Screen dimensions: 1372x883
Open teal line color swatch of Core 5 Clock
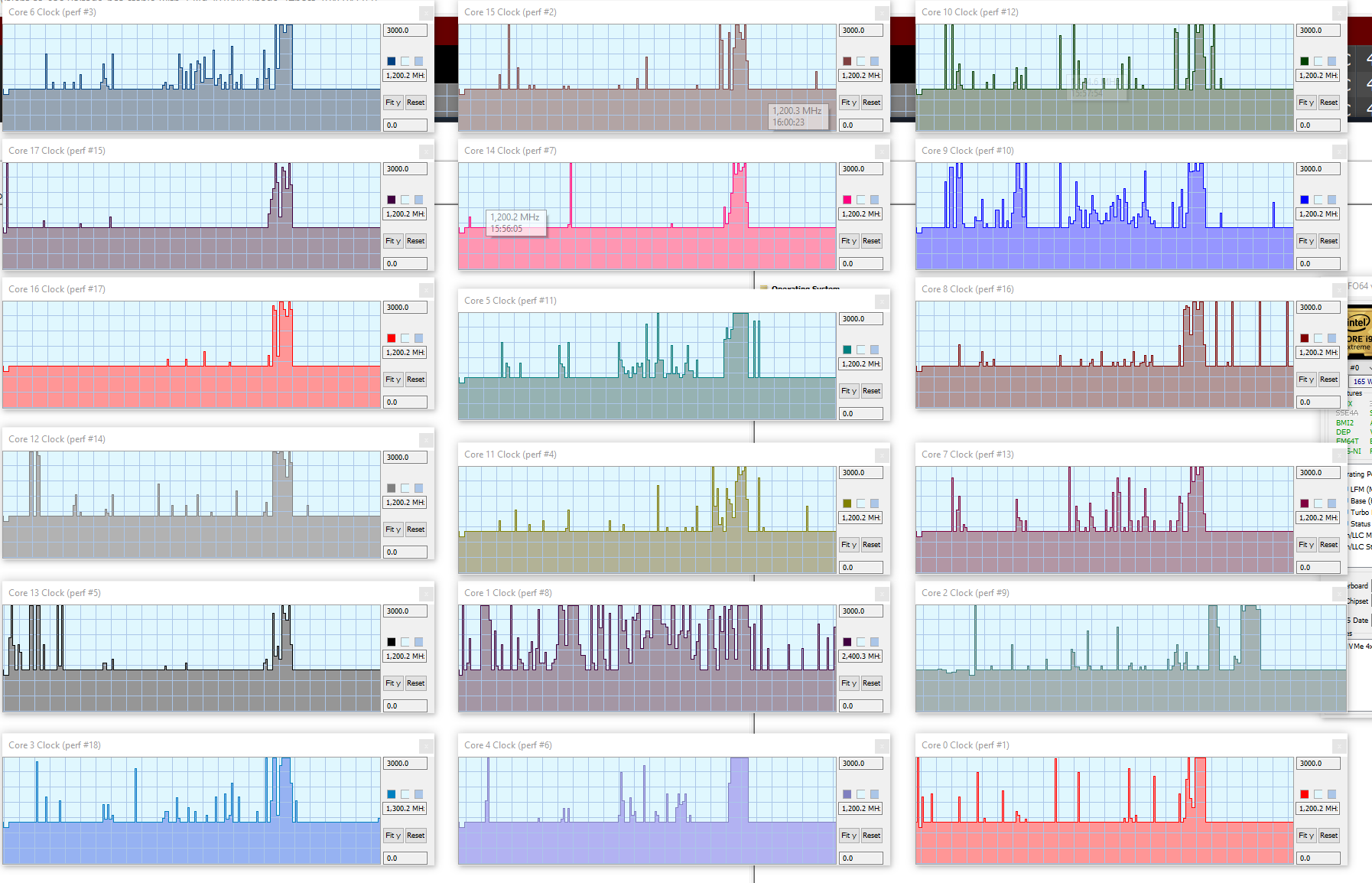pyautogui.click(x=847, y=350)
